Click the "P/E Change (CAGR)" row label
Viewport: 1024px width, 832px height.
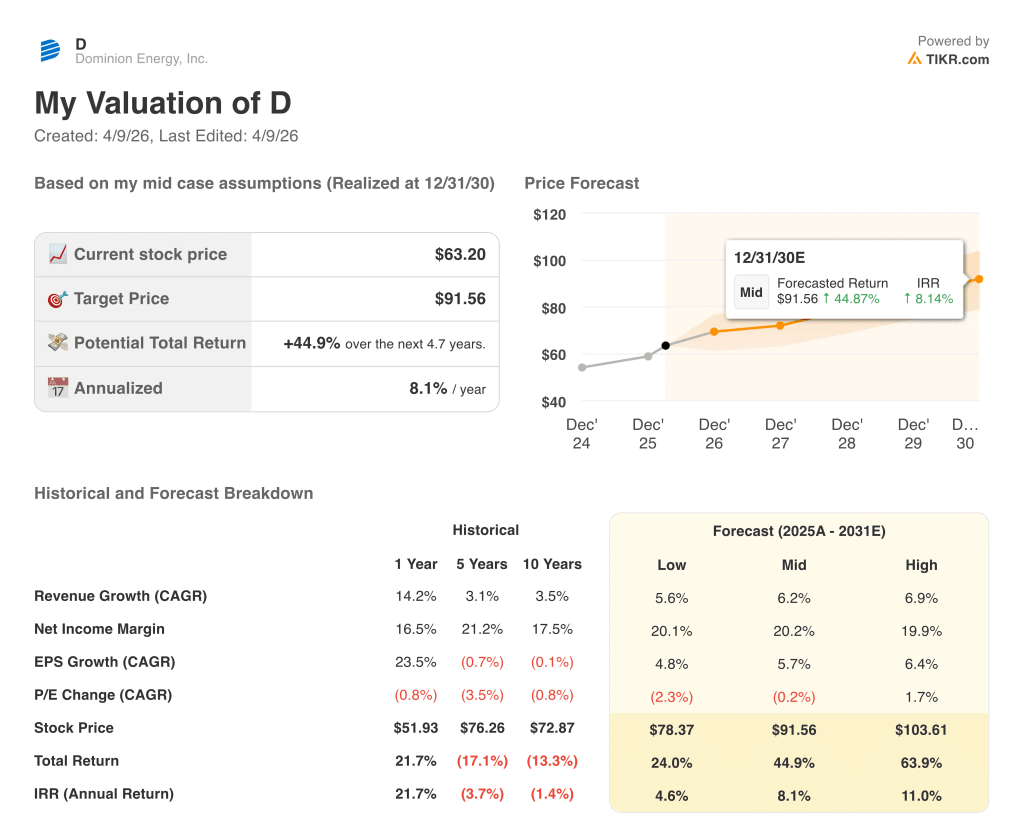[x=103, y=695]
